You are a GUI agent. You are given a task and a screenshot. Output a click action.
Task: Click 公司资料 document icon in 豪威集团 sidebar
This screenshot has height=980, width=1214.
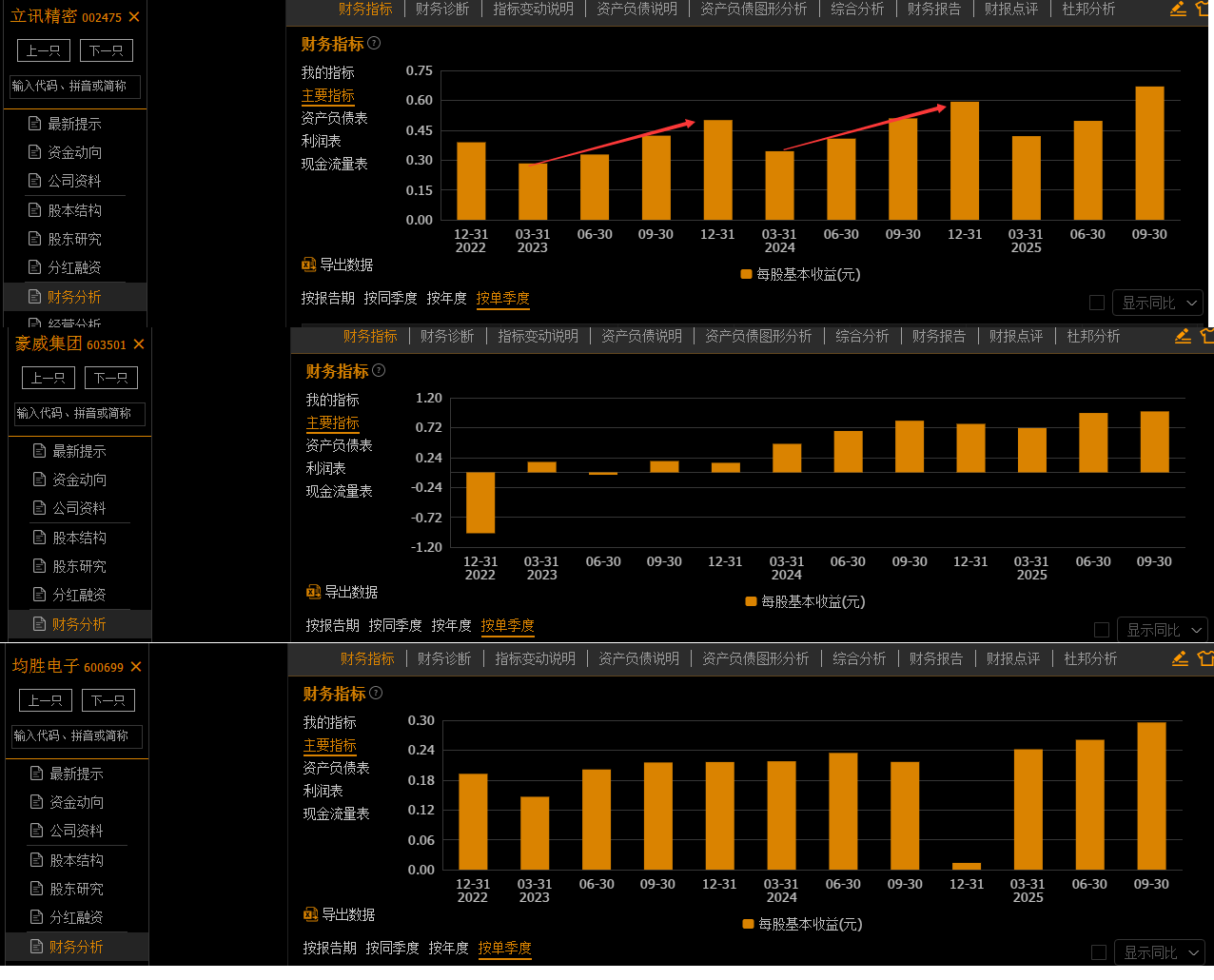[x=40, y=508]
